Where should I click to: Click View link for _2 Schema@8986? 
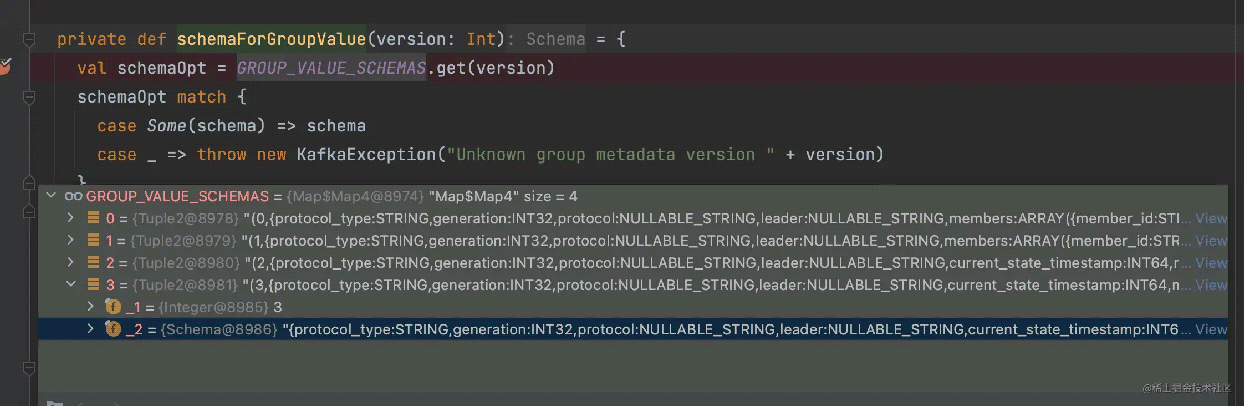click(x=1211, y=328)
